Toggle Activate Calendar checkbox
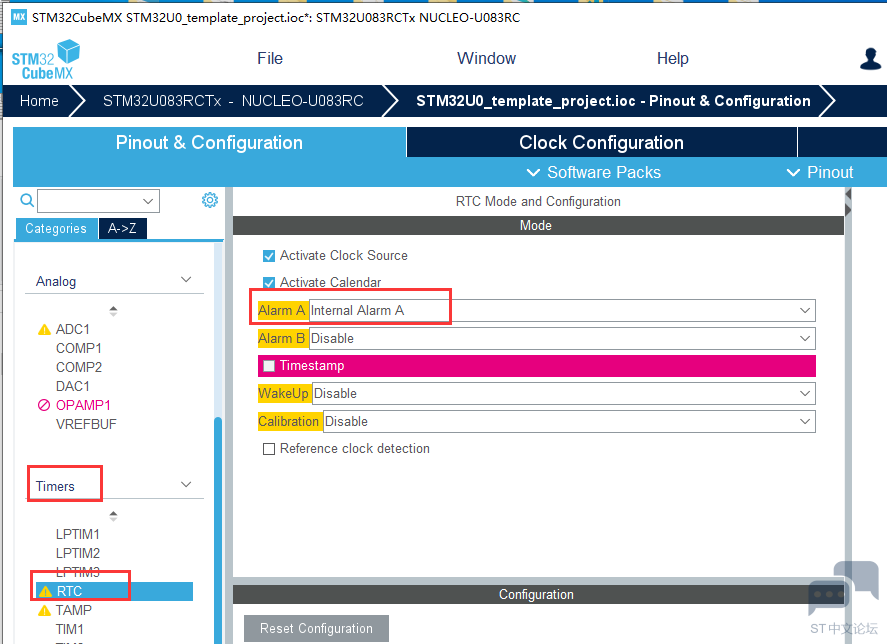The image size is (887, 644). (x=269, y=282)
